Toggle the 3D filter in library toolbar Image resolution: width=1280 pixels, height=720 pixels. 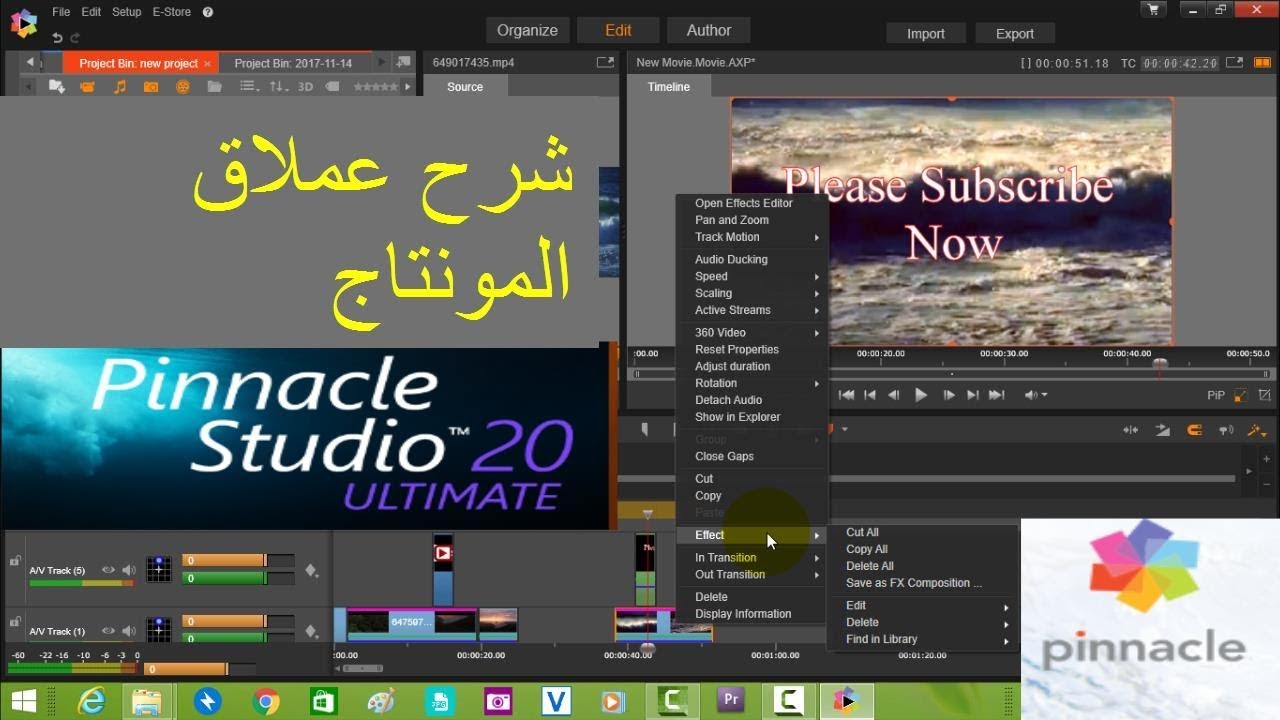point(305,87)
